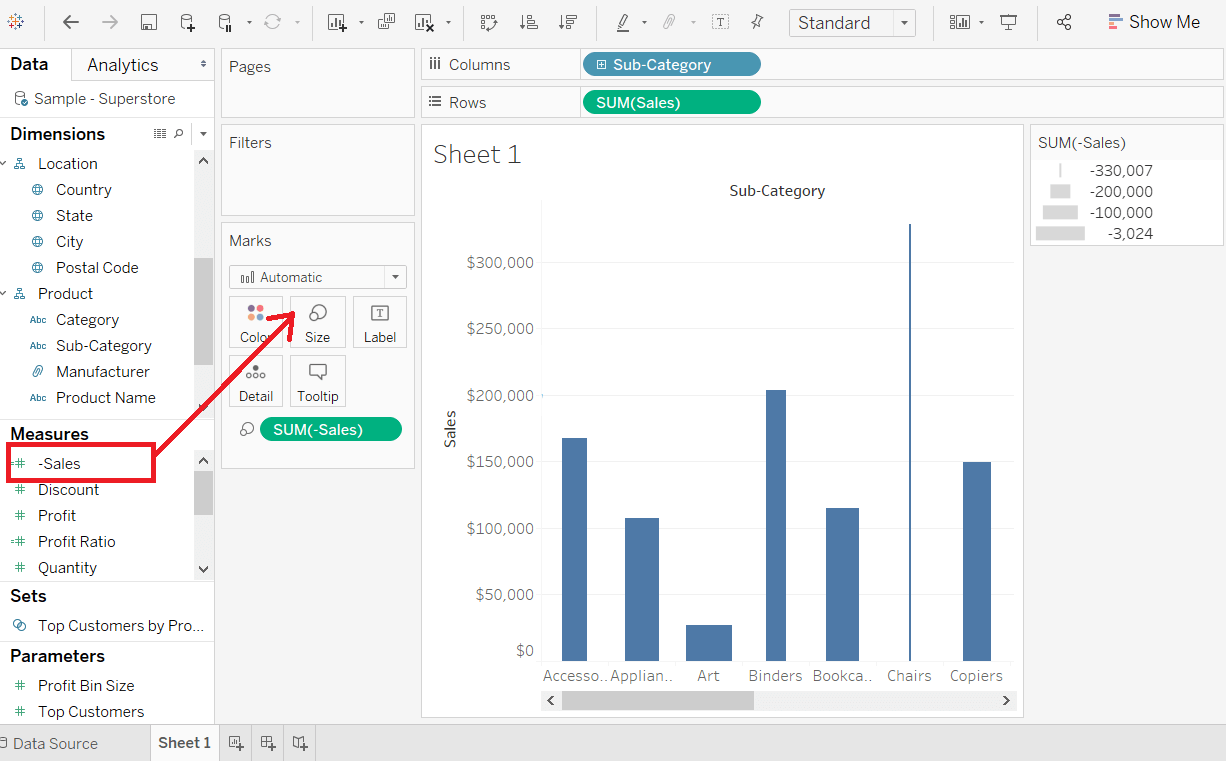Collapse the Product hierarchy
Image resolution: width=1226 pixels, height=761 pixels.
3,294
